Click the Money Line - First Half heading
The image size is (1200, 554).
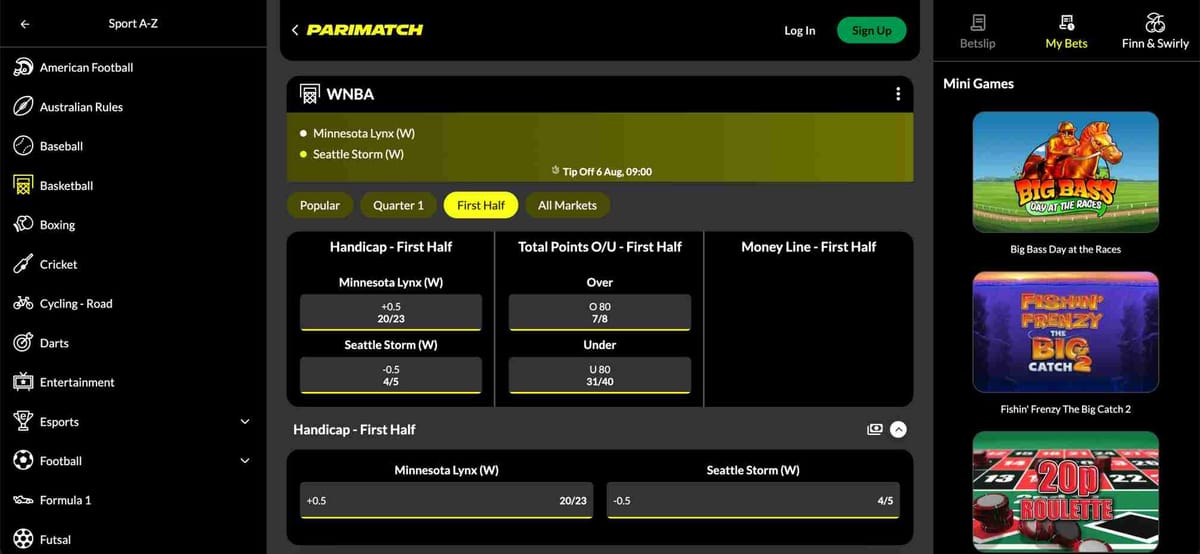tap(808, 247)
